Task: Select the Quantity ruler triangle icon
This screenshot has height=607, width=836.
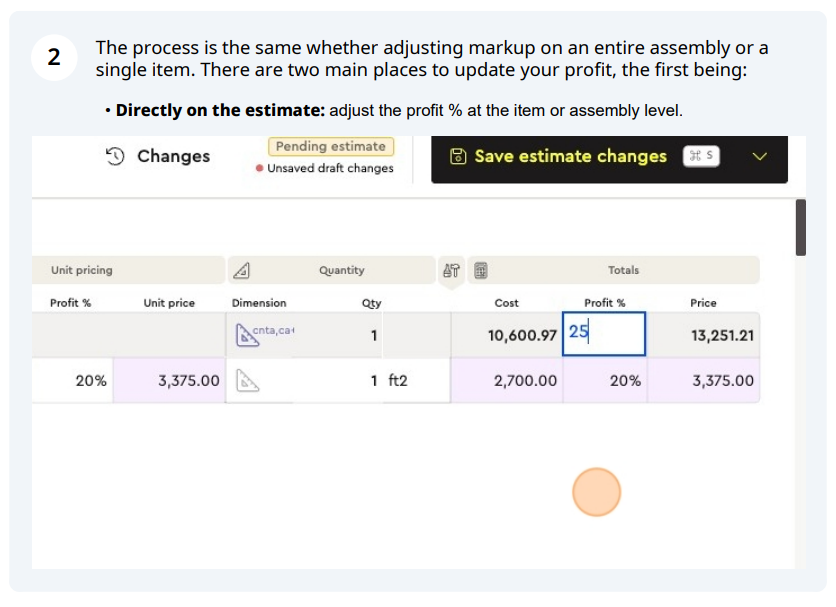Action: point(242,270)
